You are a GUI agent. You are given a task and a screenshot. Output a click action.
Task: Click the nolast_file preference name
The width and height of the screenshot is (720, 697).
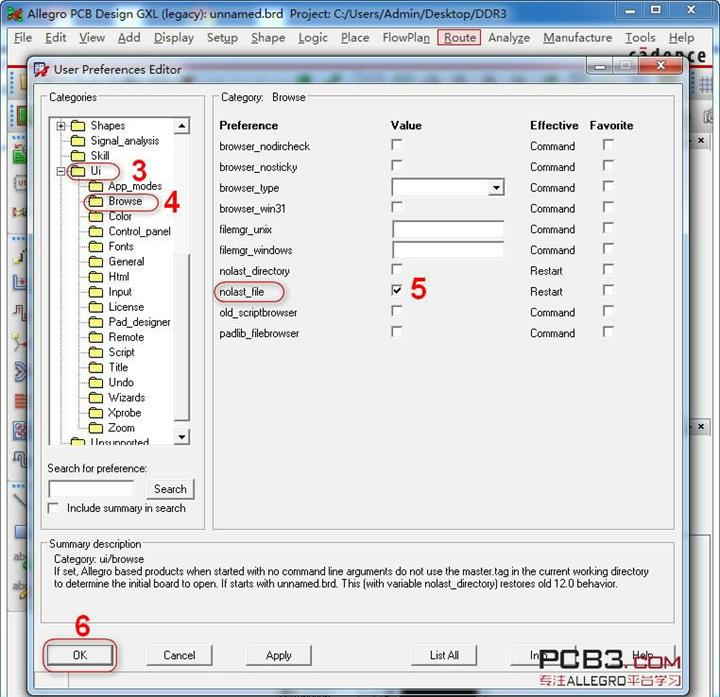pos(242,292)
